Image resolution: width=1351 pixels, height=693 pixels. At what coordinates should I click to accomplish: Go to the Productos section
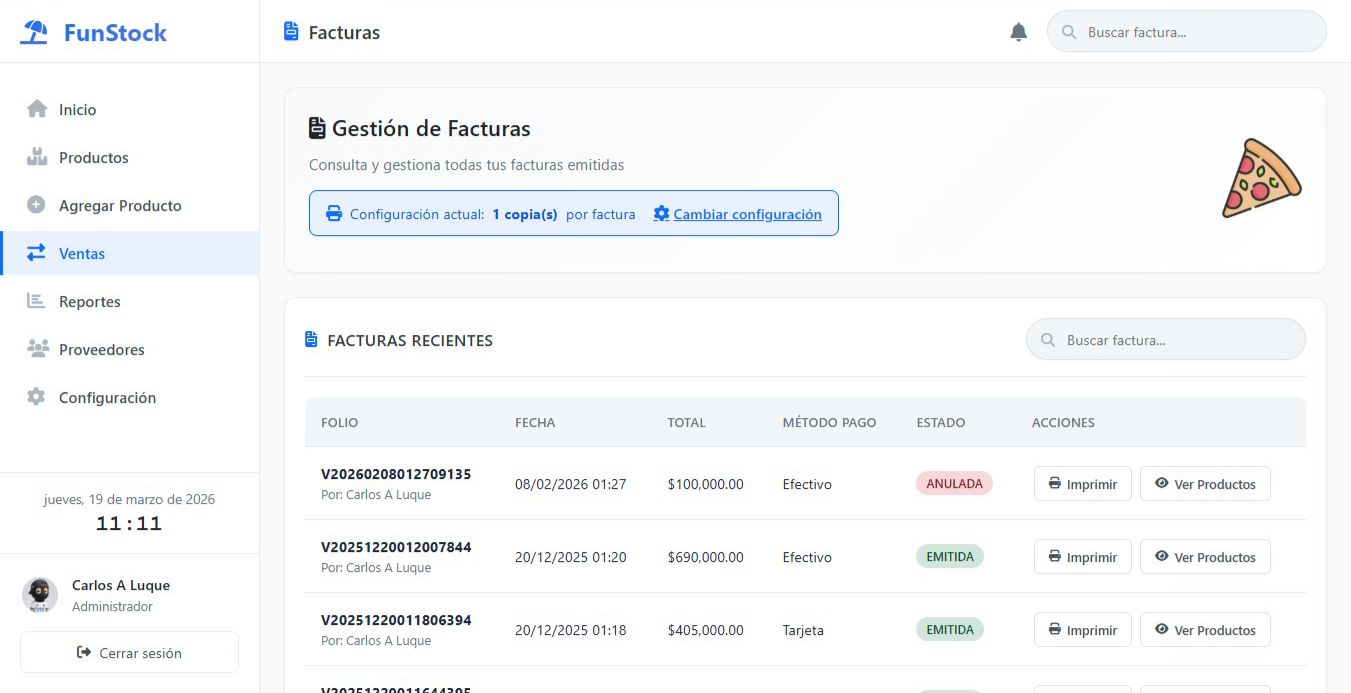pyautogui.click(x=93, y=158)
